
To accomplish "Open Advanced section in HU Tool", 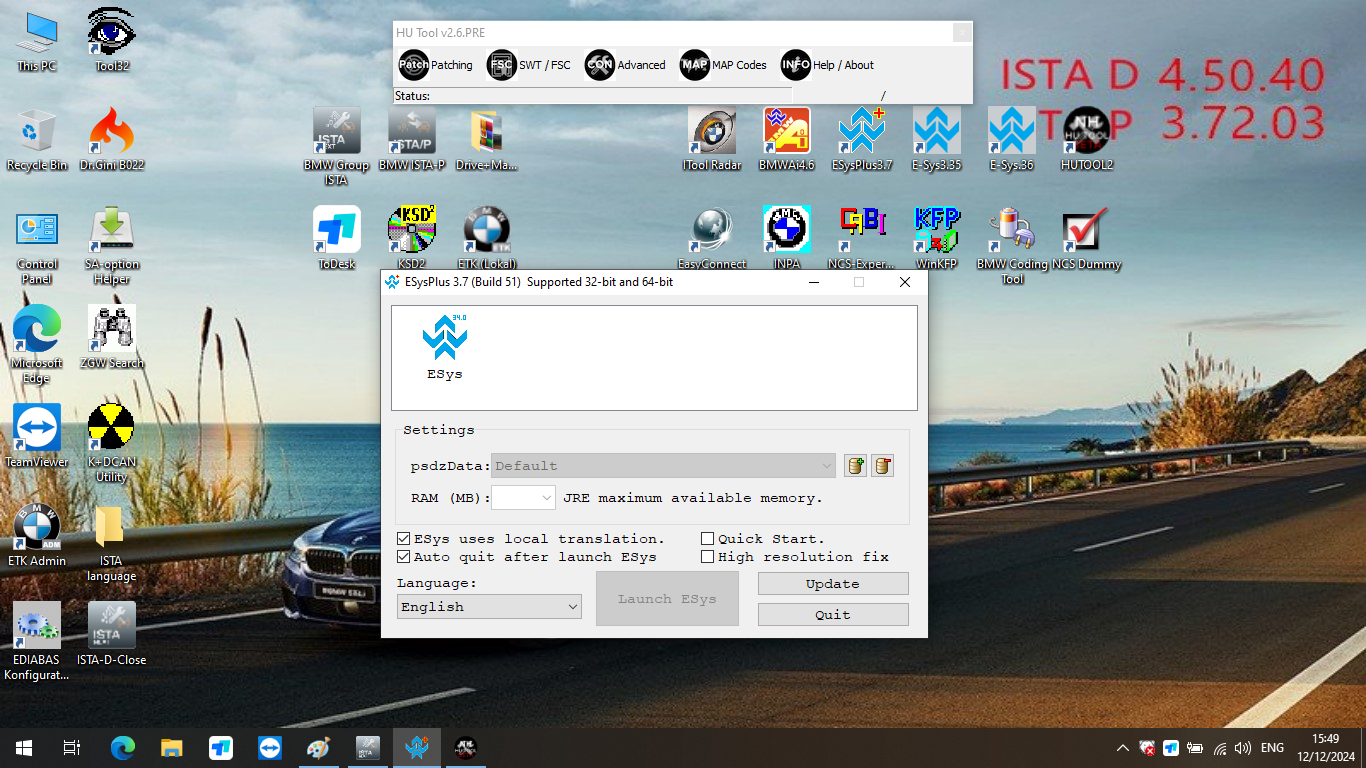I will coord(625,65).
